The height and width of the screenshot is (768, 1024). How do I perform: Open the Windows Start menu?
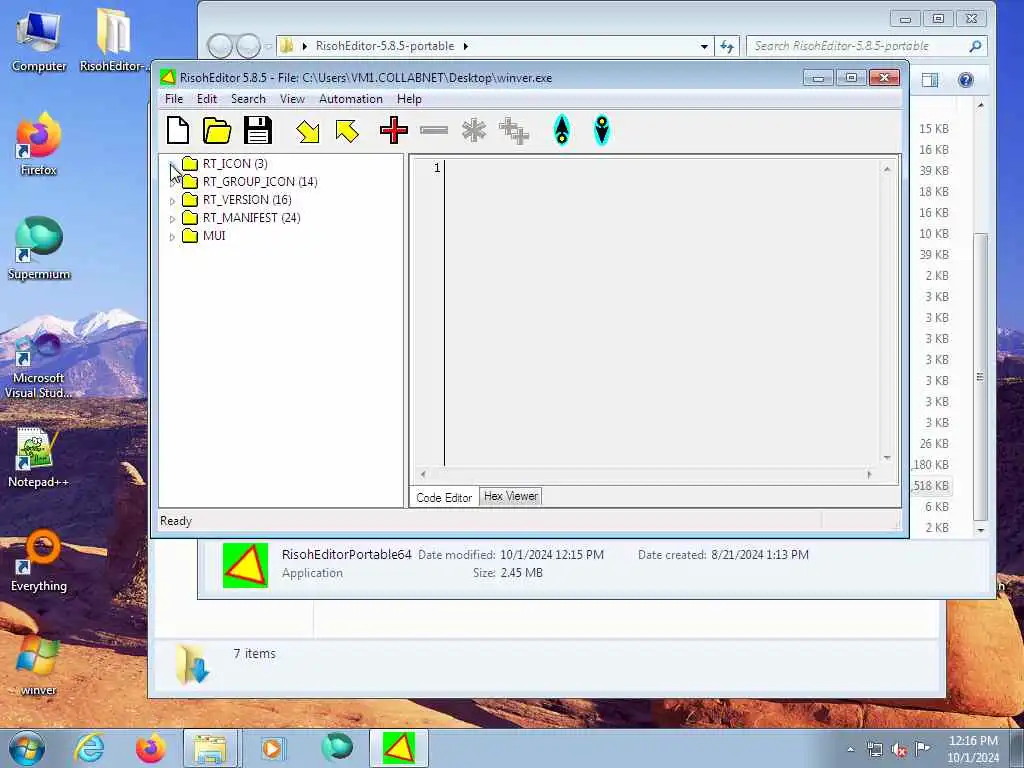point(26,748)
